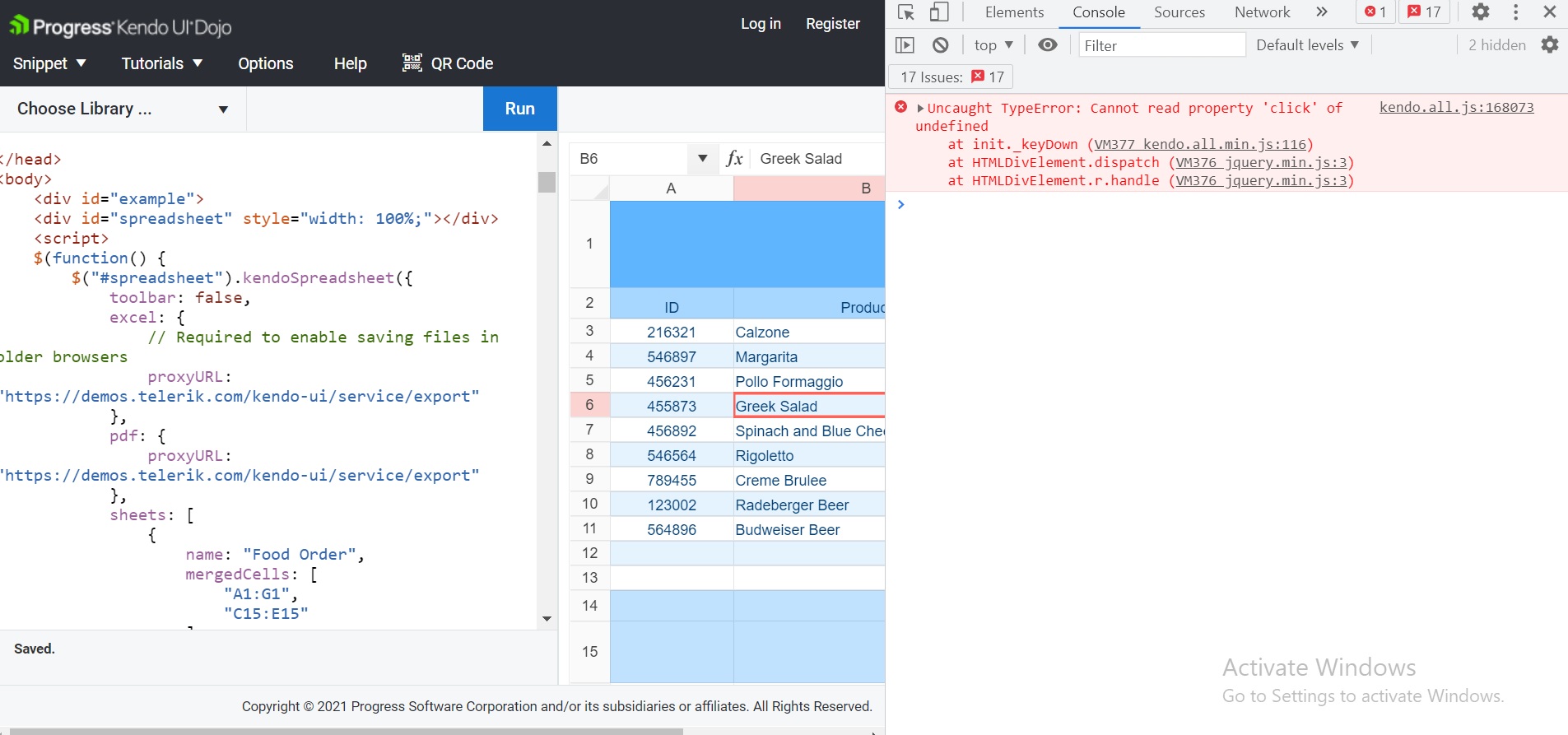Screen dimensions: 1568x735
Task: Switch to the Sources tab
Action: (1179, 12)
